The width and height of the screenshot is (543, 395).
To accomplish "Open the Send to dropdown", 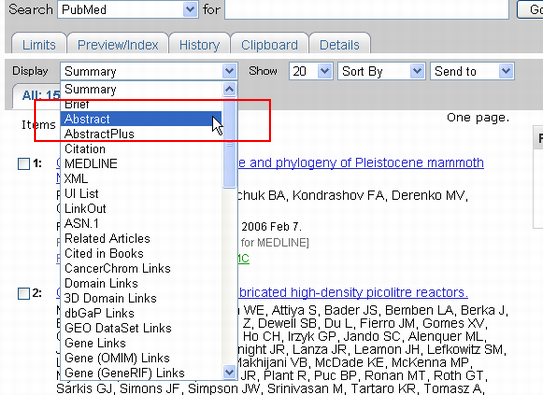I will tap(472, 71).
